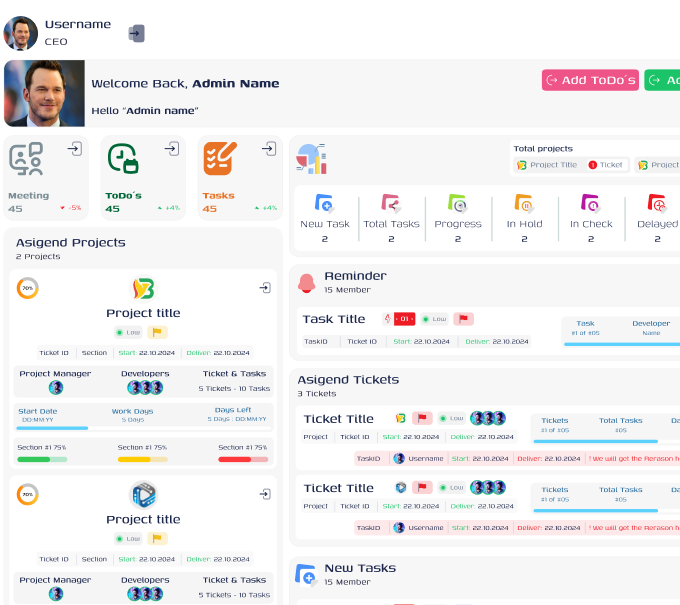Open the ToDo's card arrow icon

click(x=172, y=149)
